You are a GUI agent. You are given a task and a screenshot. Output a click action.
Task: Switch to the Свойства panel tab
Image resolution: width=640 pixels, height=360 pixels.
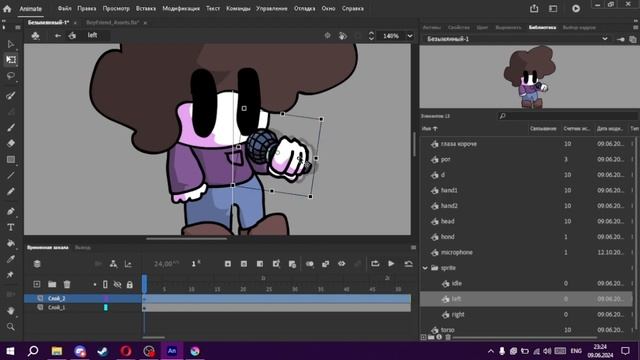tap(458, 27)
